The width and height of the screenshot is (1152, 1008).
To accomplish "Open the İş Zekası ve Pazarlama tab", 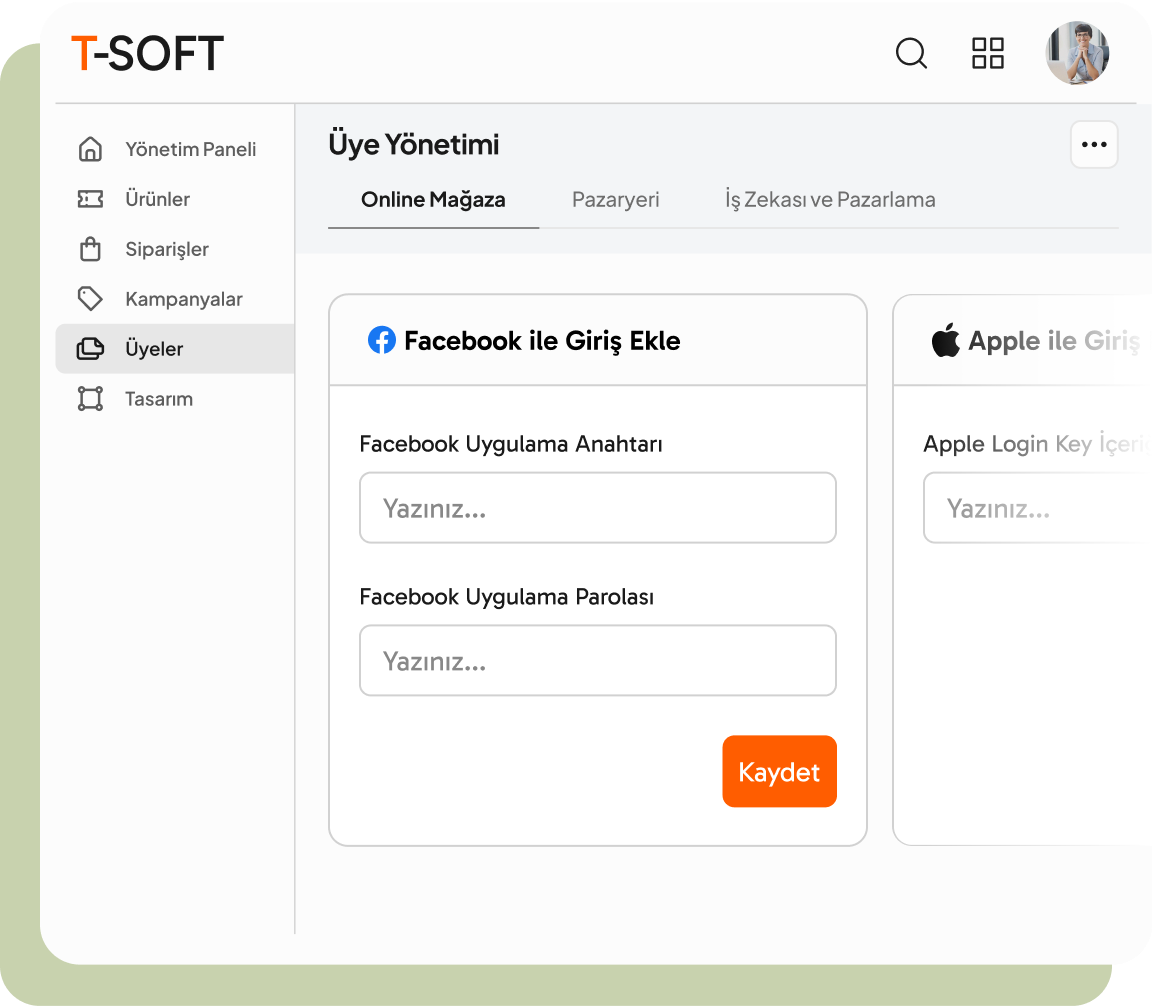I will [830, 200].
